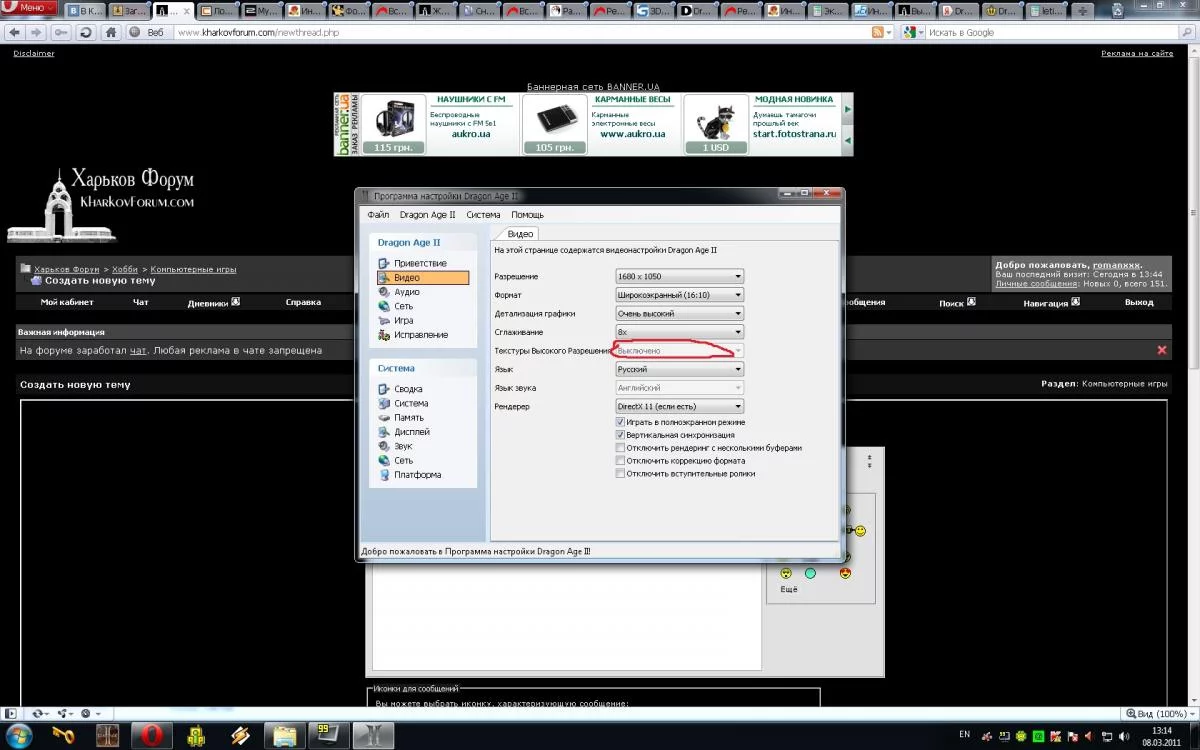Open romanxxx profile link
The height and width of the screenshot is (750, 1200).
coord(1116,264)
